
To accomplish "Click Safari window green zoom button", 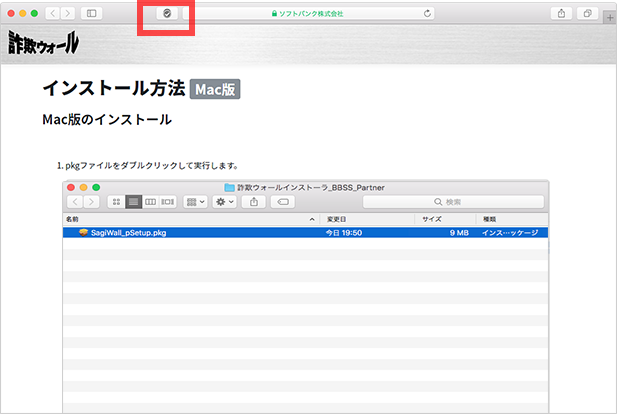I will [34, 13].
